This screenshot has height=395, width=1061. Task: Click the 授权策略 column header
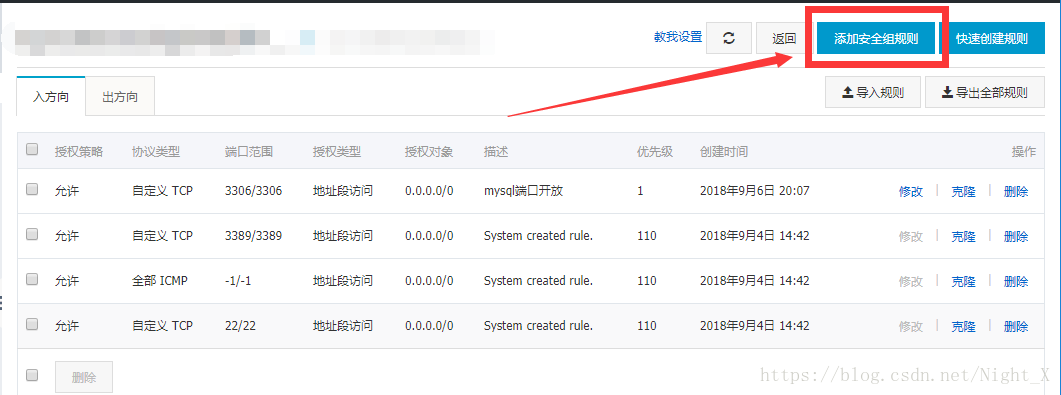(78, 152)
